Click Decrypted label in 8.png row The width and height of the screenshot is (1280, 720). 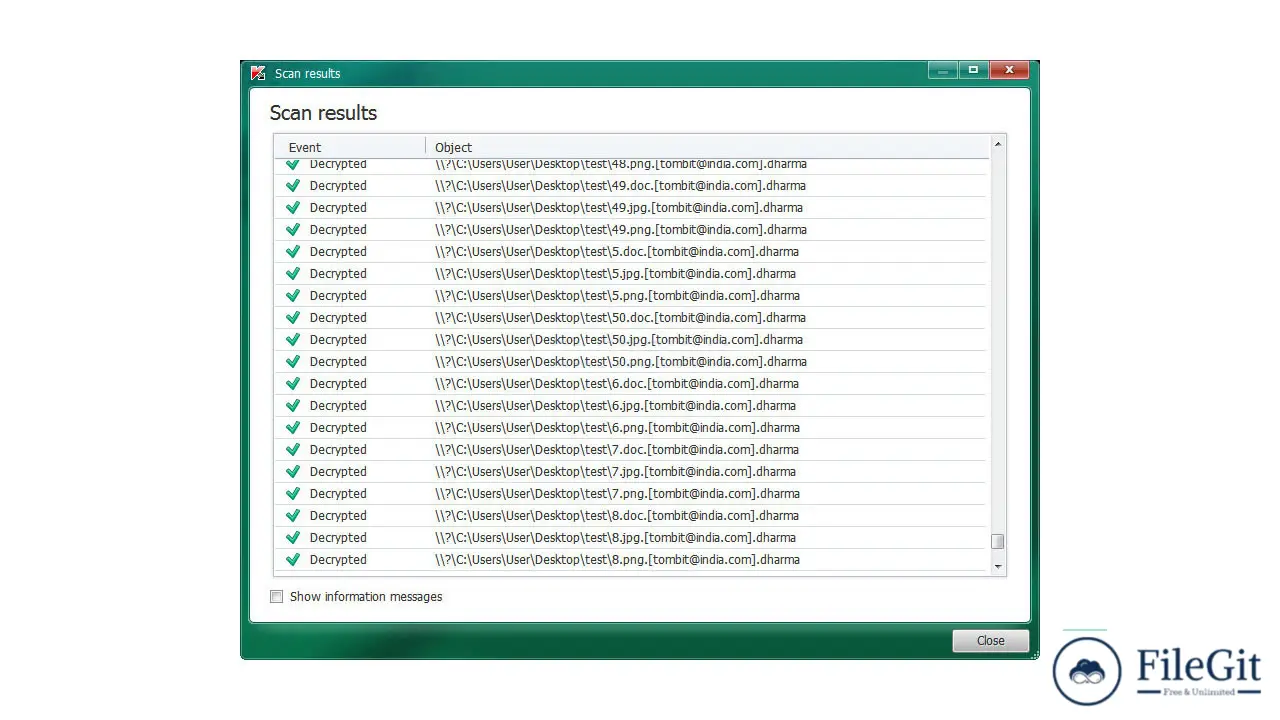click(338, 559)
